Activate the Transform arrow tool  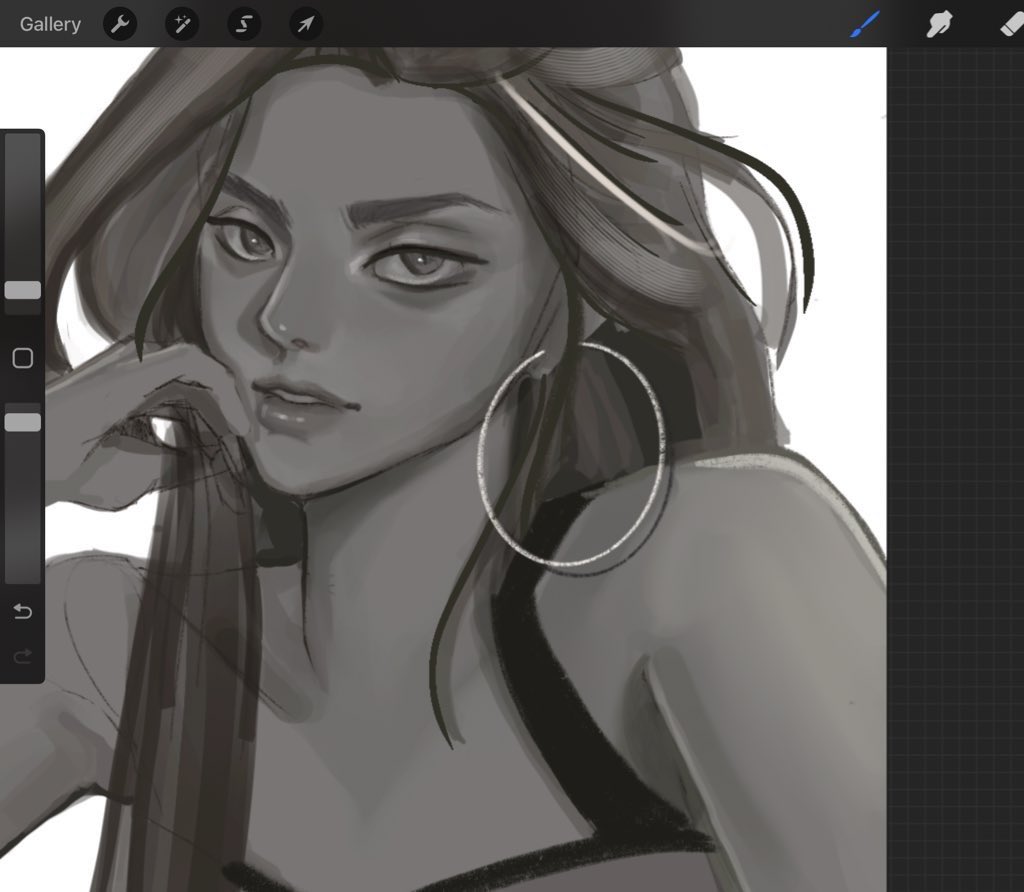click(x=306, y=24)
